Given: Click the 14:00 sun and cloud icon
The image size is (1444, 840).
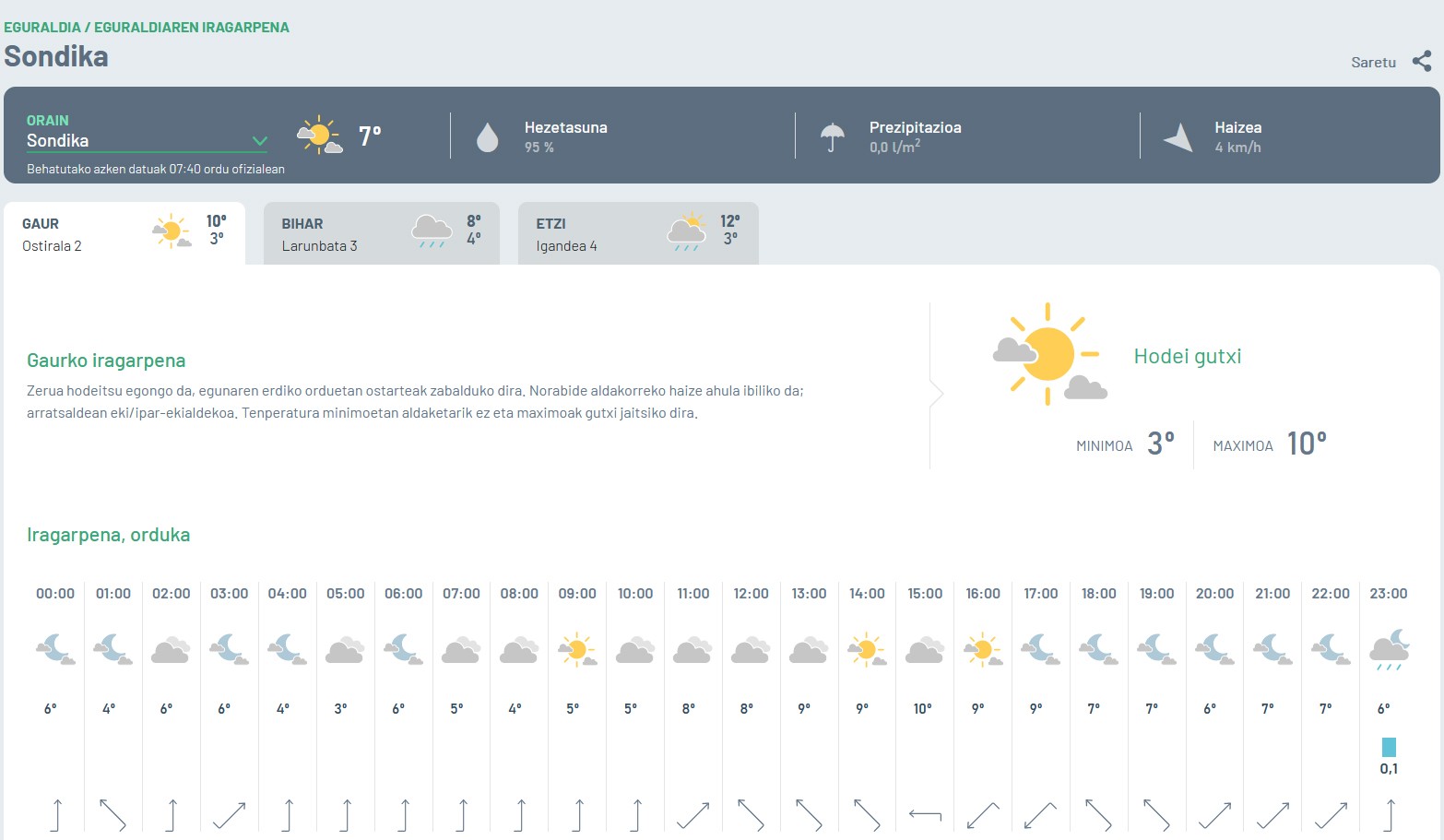Looking at the screenshot, I should (867, 650).
